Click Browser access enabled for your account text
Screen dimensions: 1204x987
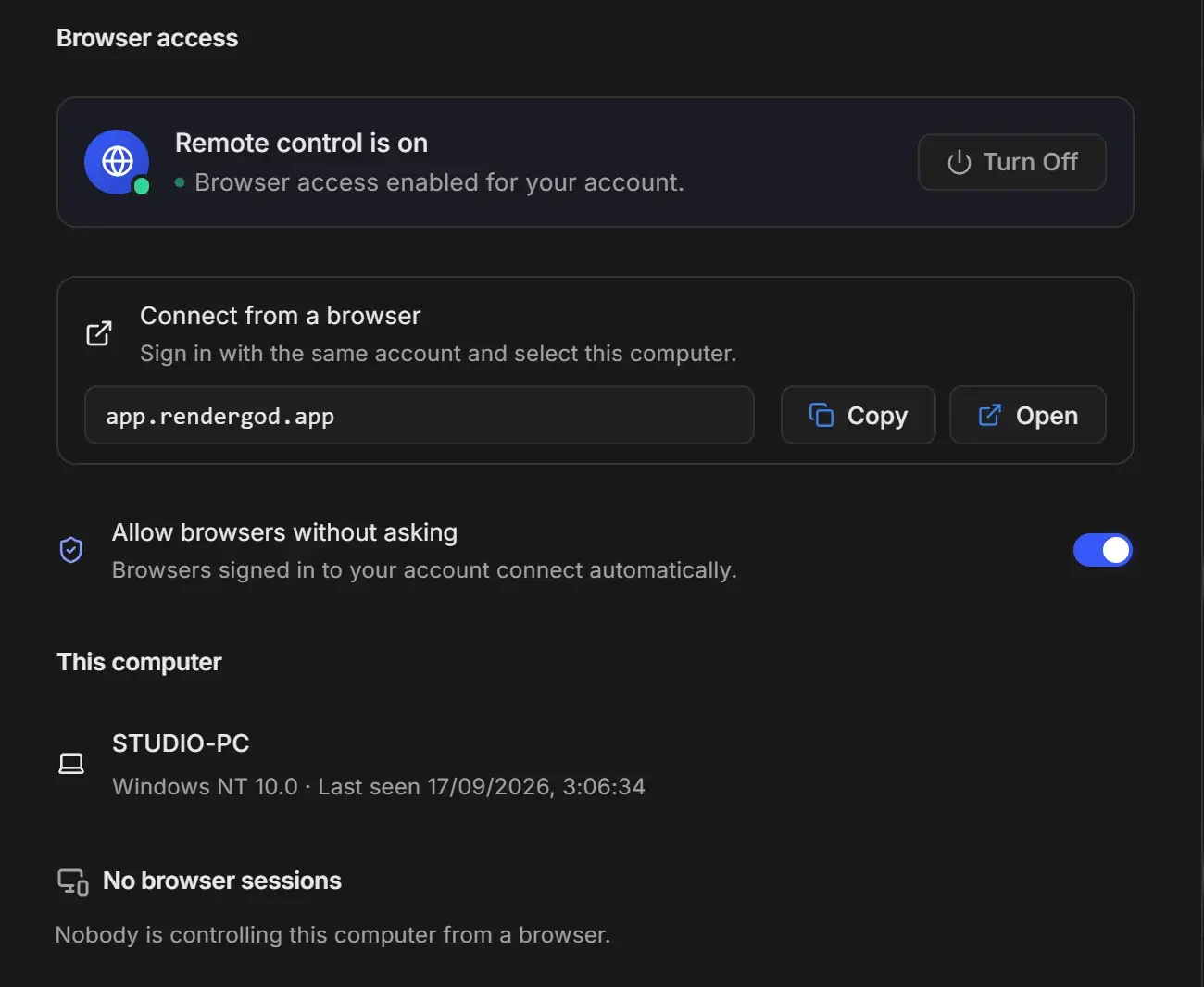[439, 182]
